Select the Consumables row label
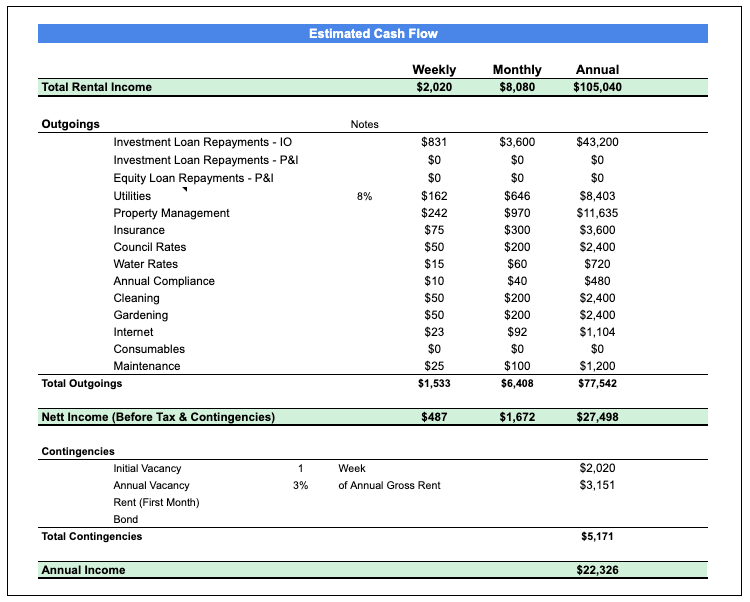 click(x=149, y=349)
